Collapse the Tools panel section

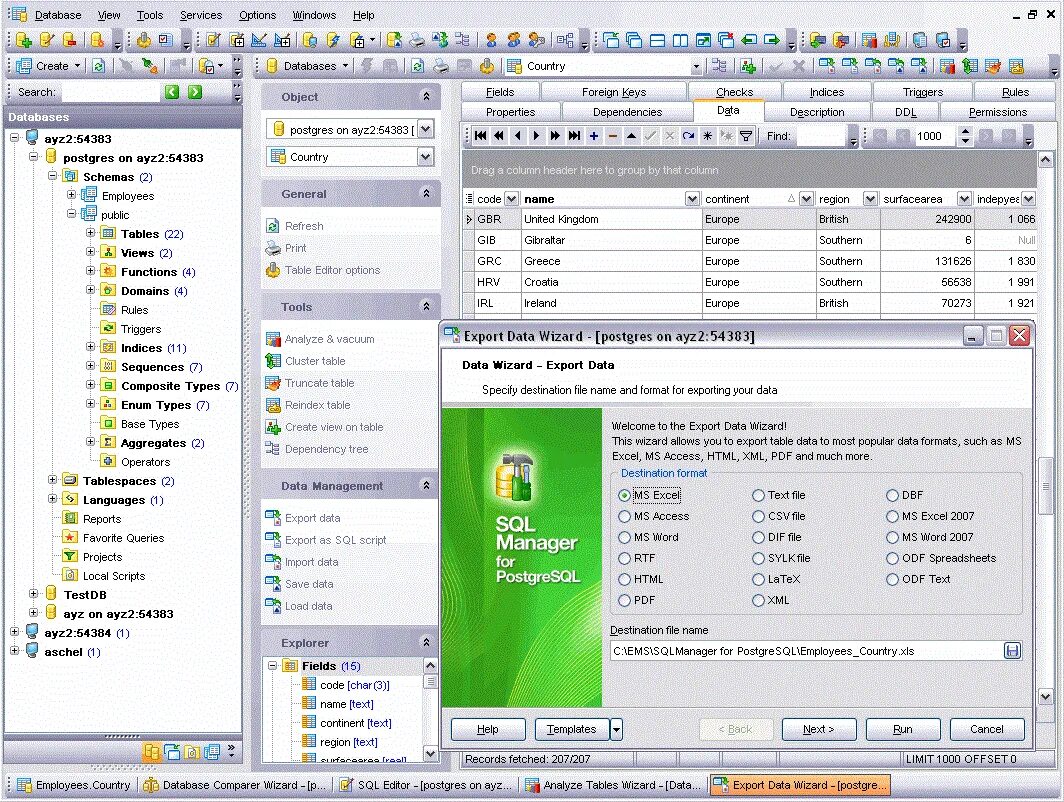(426, 307)
